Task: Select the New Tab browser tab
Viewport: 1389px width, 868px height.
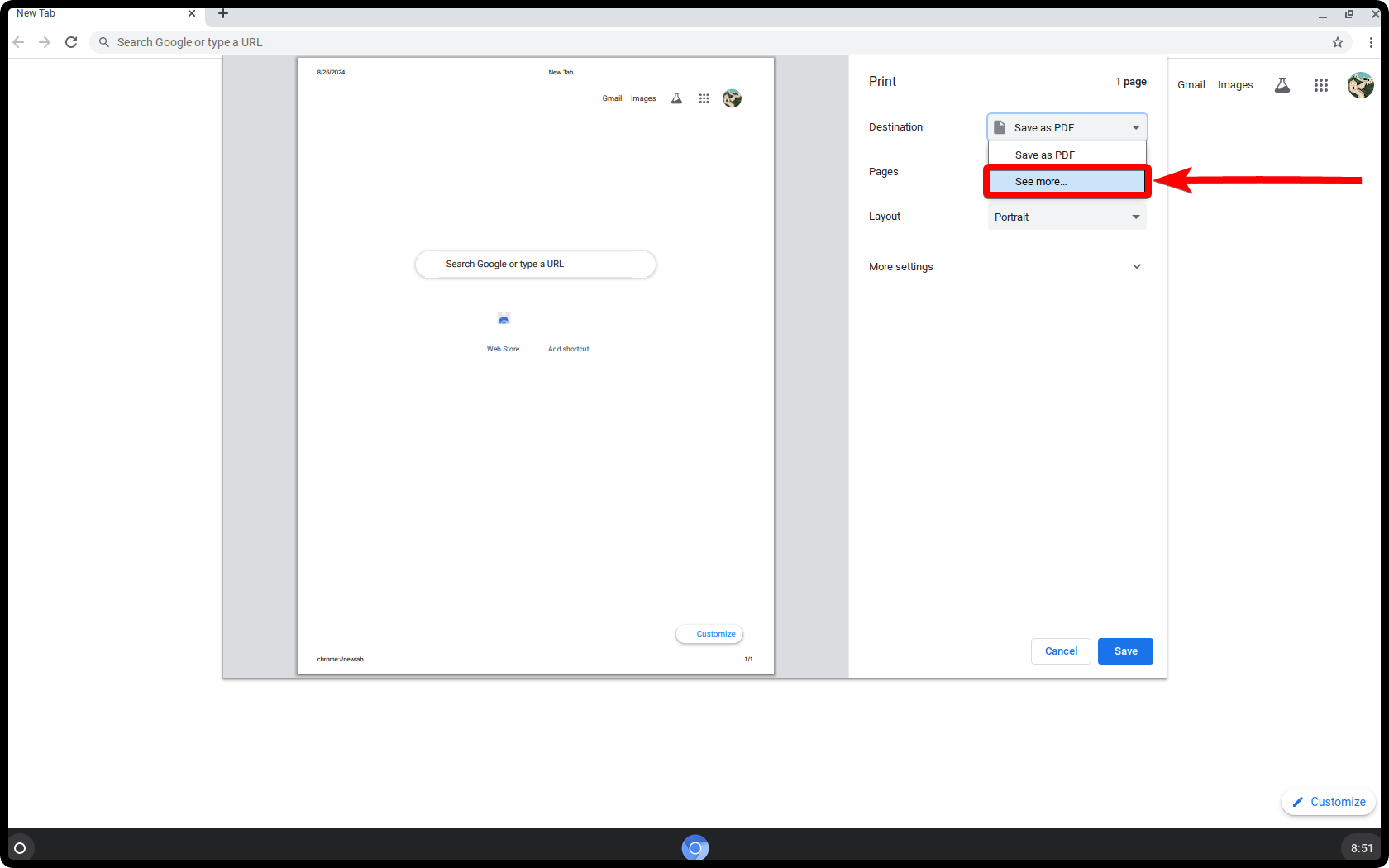Action: point(105,13)
